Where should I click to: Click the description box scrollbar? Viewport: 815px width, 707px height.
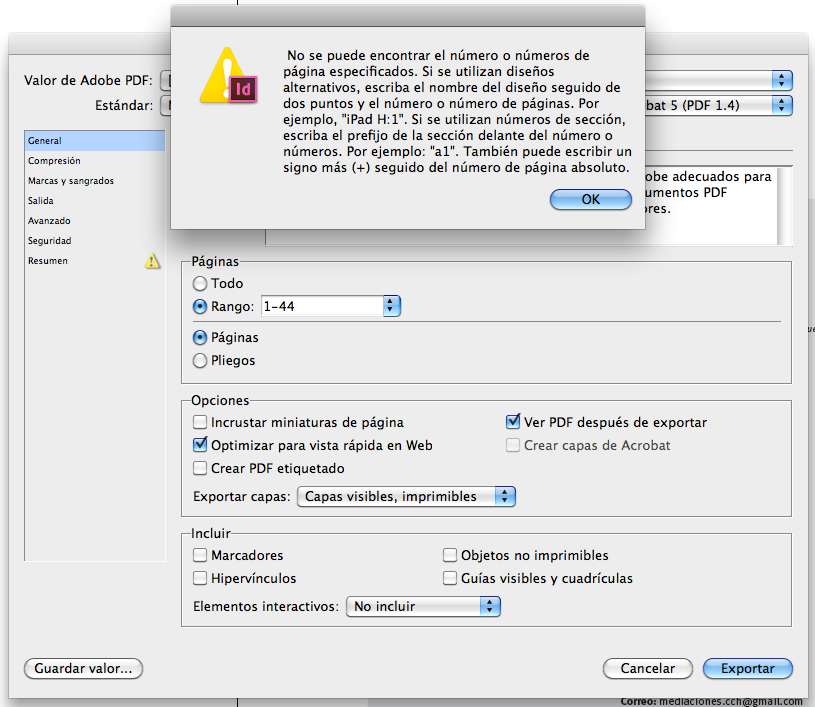pos(784,206)
